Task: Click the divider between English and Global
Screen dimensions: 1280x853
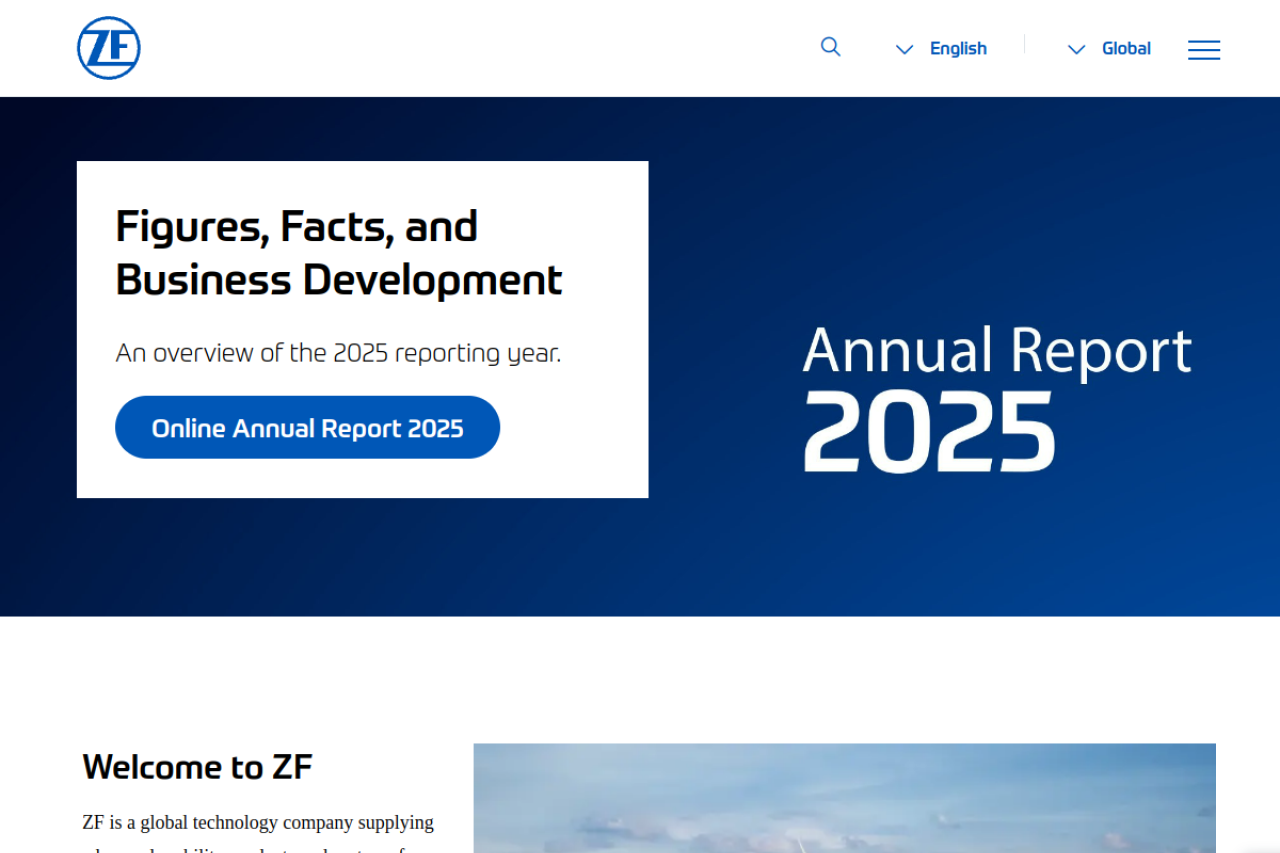Action: (x=1024, y=45)
